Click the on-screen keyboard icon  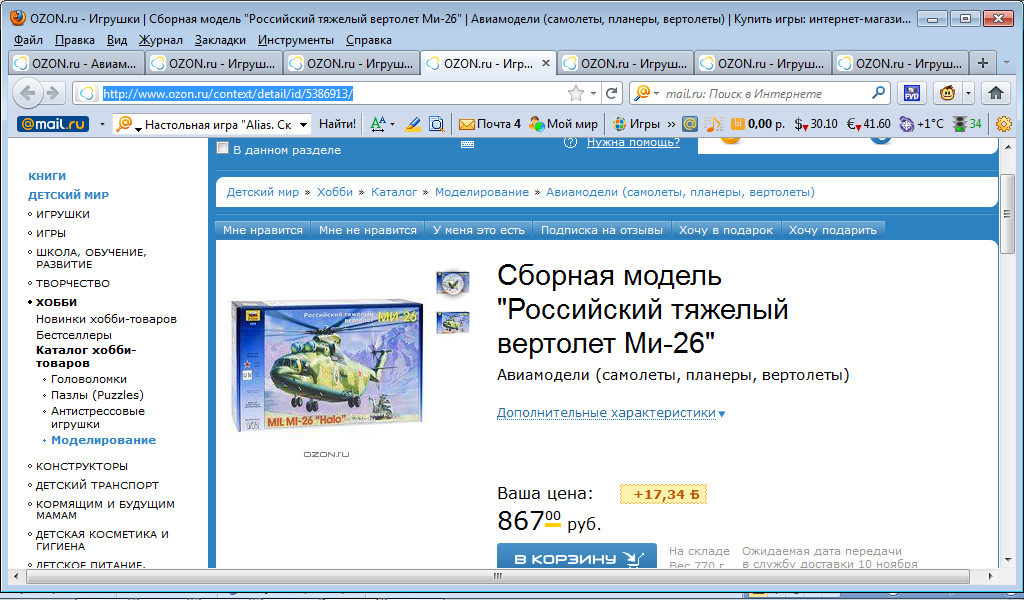click(467, 144)
